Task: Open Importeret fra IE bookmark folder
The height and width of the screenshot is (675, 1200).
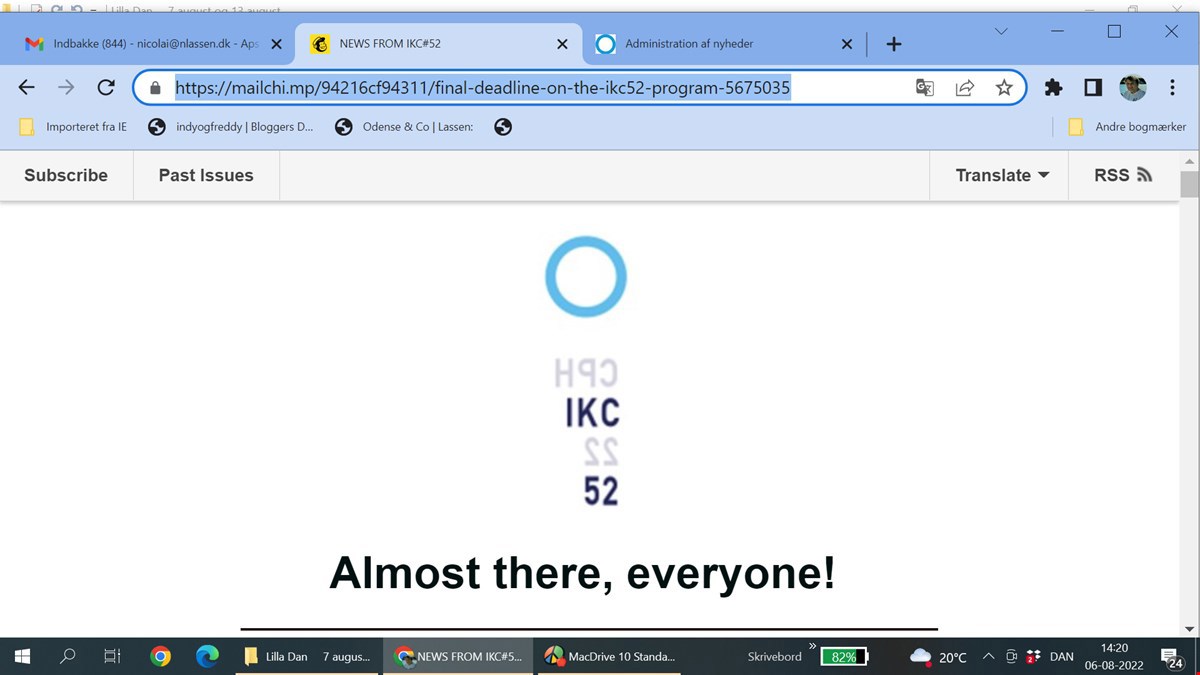Action: (x=74, y=127)
